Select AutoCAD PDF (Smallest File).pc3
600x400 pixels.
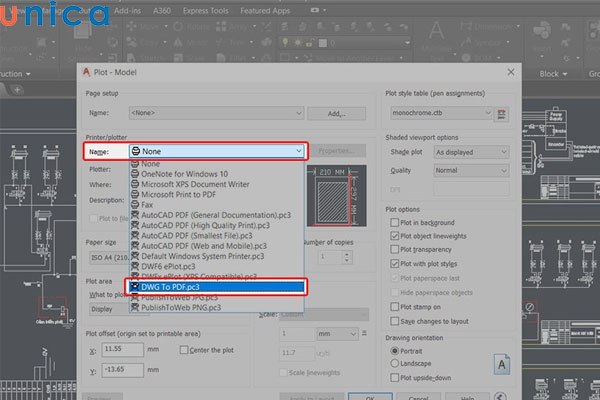pyautogui.click(x=217, y=236)
